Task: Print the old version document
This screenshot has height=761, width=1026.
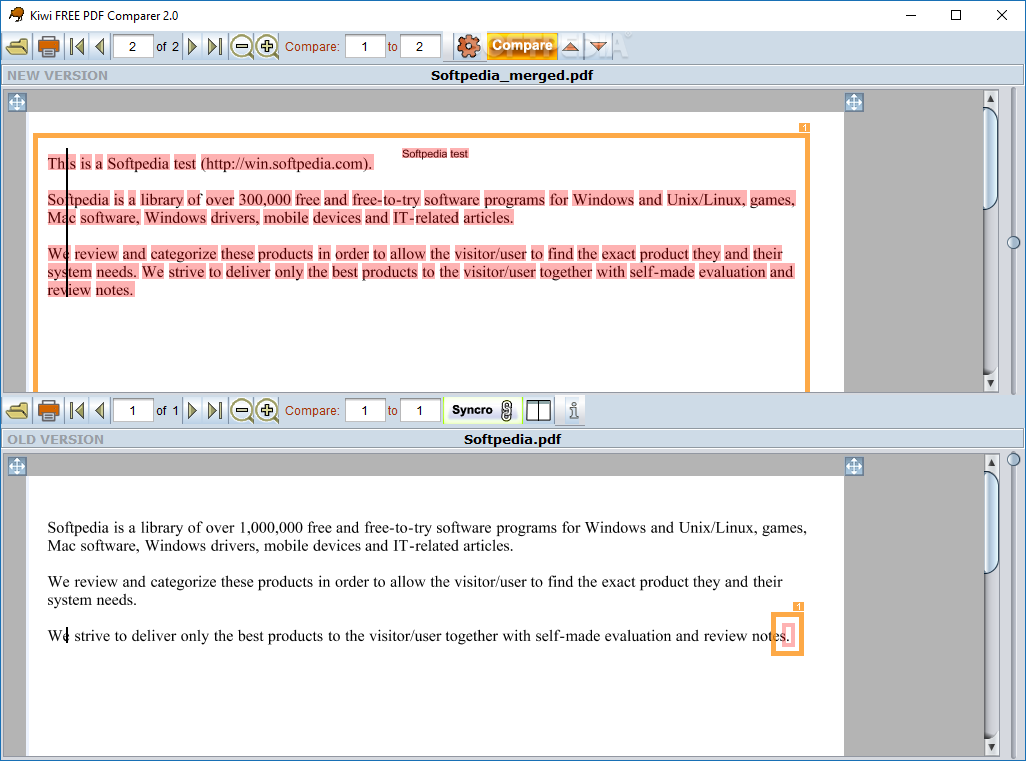Action: [x=48, y=410]
